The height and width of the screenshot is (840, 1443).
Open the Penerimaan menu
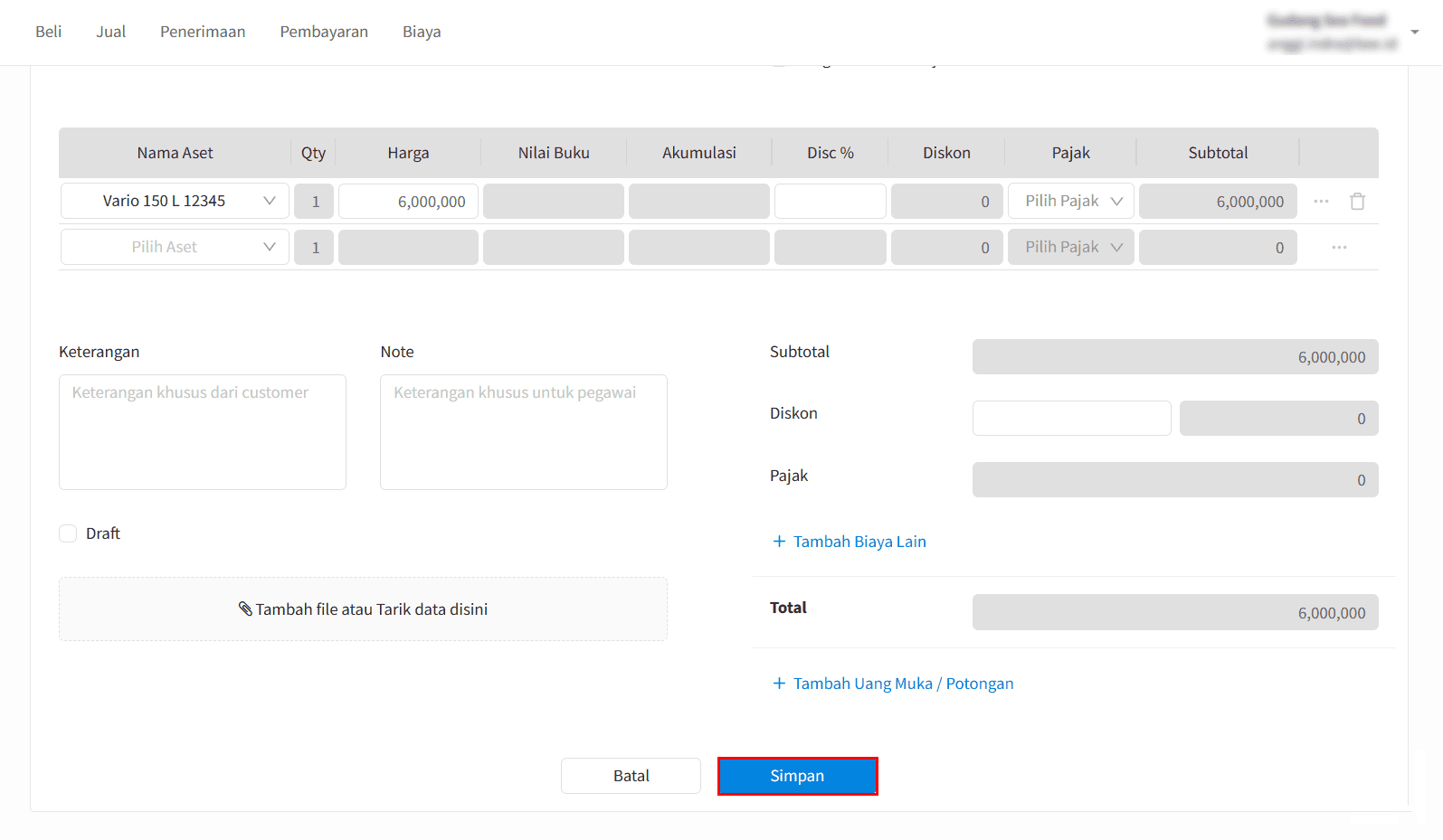[203, 32]
